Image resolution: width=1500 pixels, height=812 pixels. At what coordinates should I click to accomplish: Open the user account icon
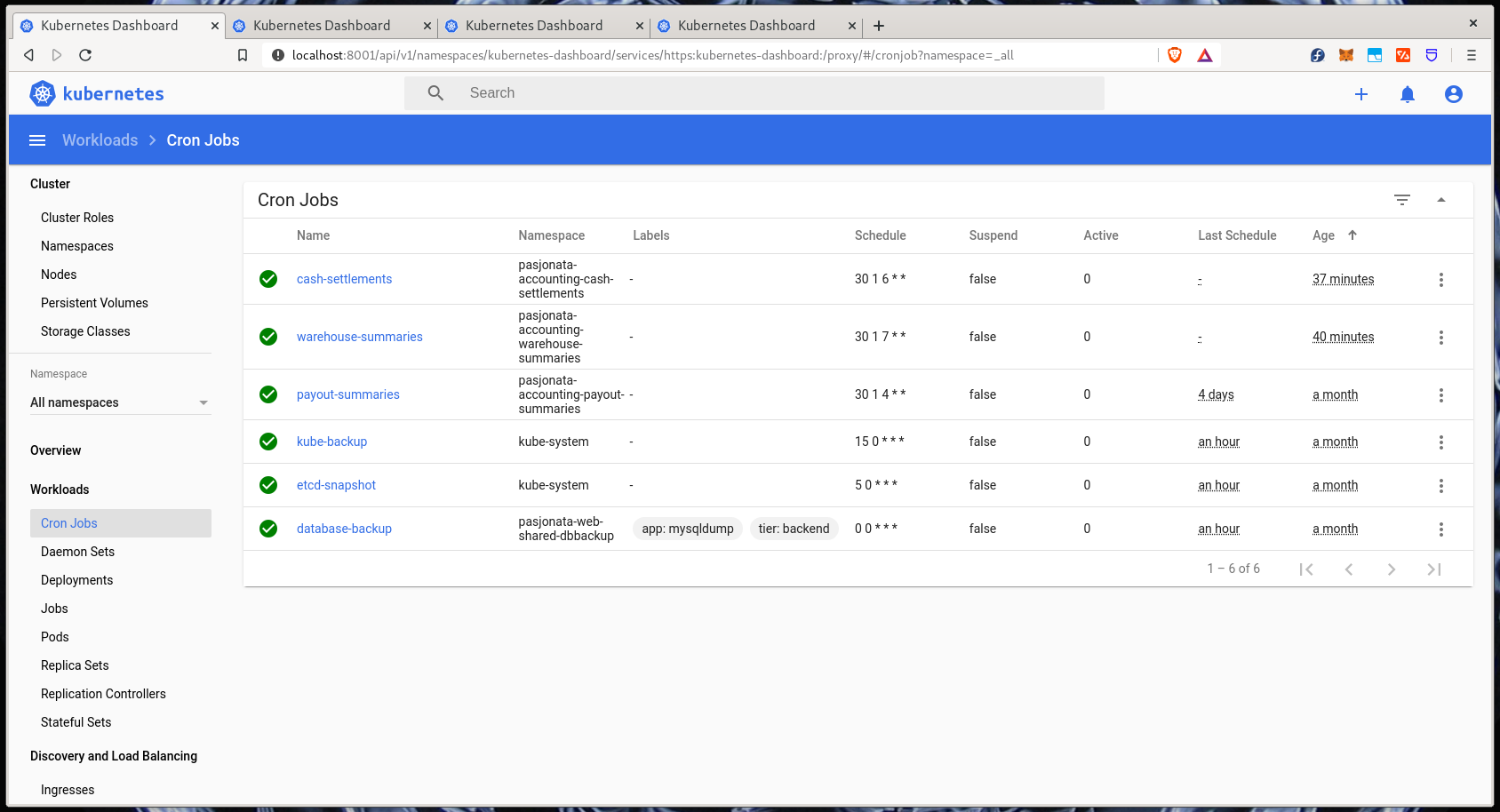(x=1454, y=94)
